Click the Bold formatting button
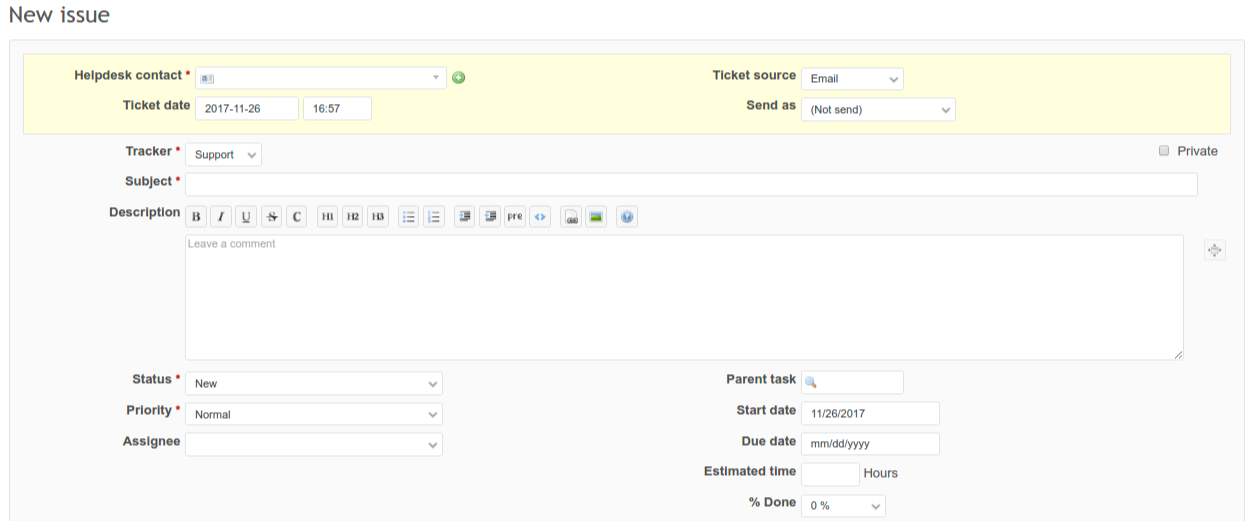Image resolution: width=1255 pixels, height=521 pixels. point(196,217)
